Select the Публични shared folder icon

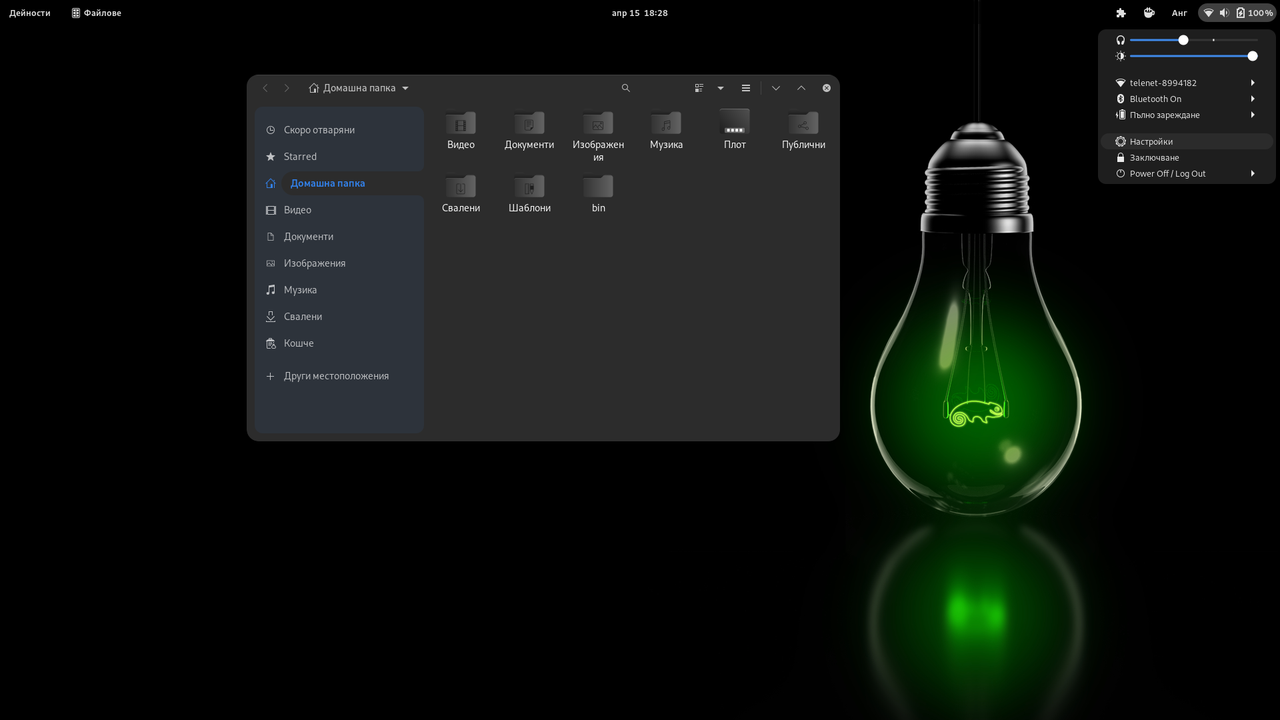pyautogui.click(x=803, y=123)
